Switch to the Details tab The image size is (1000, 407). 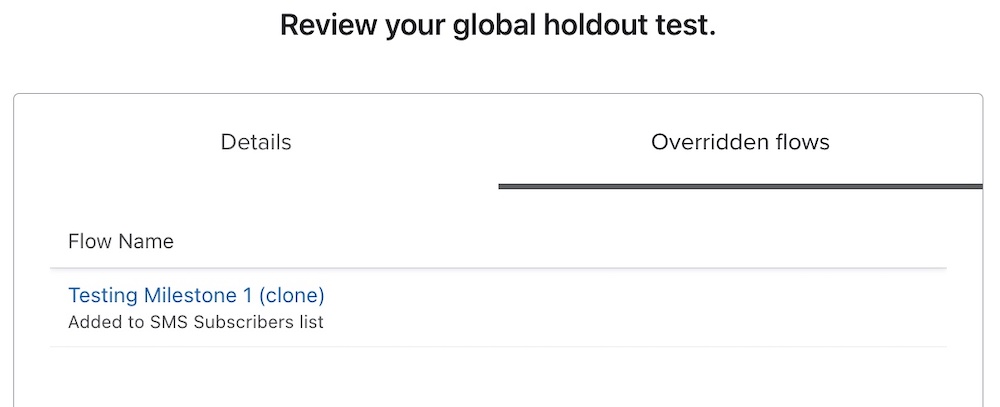coord(256,142)
